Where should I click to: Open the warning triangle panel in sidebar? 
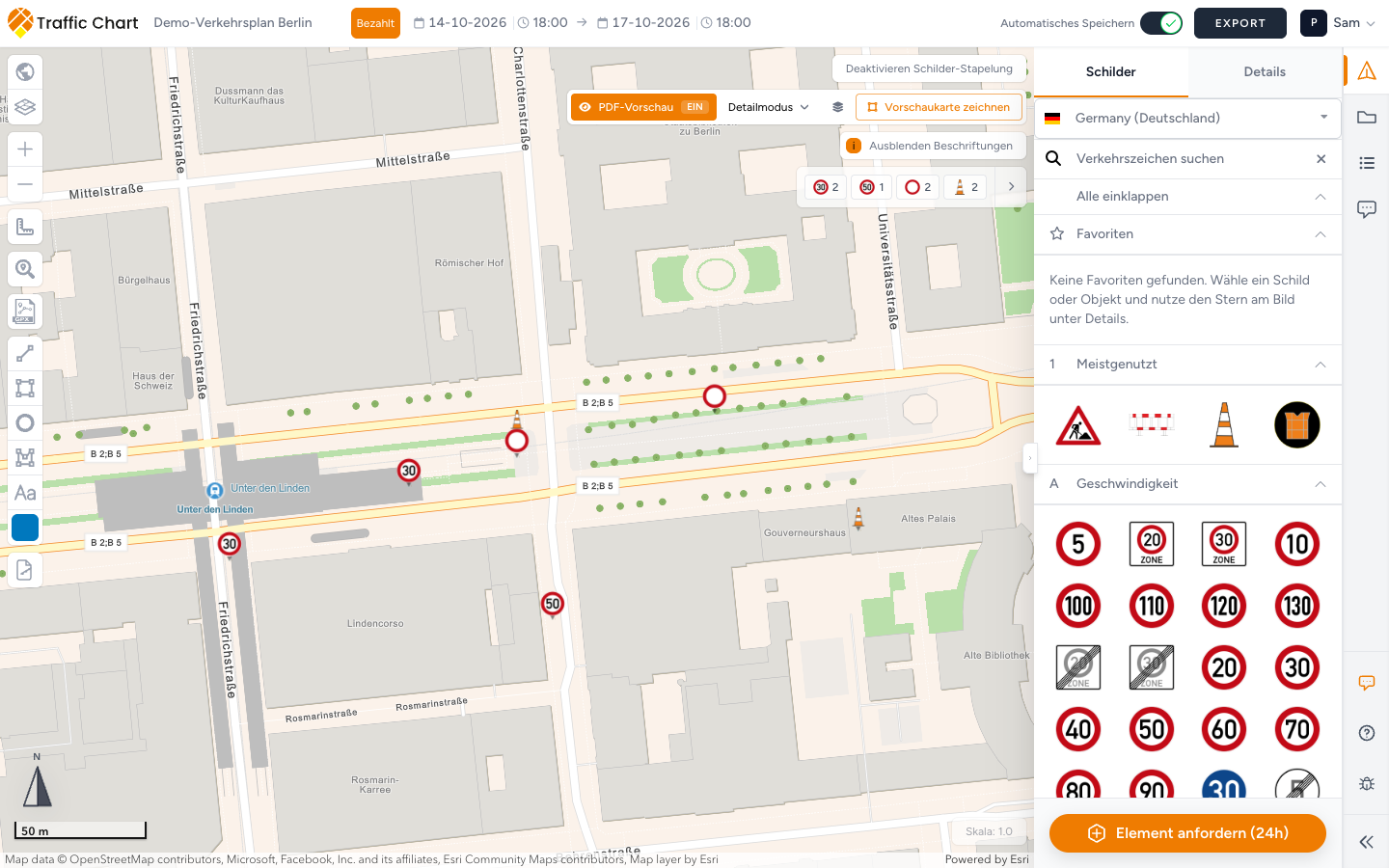1367,70
